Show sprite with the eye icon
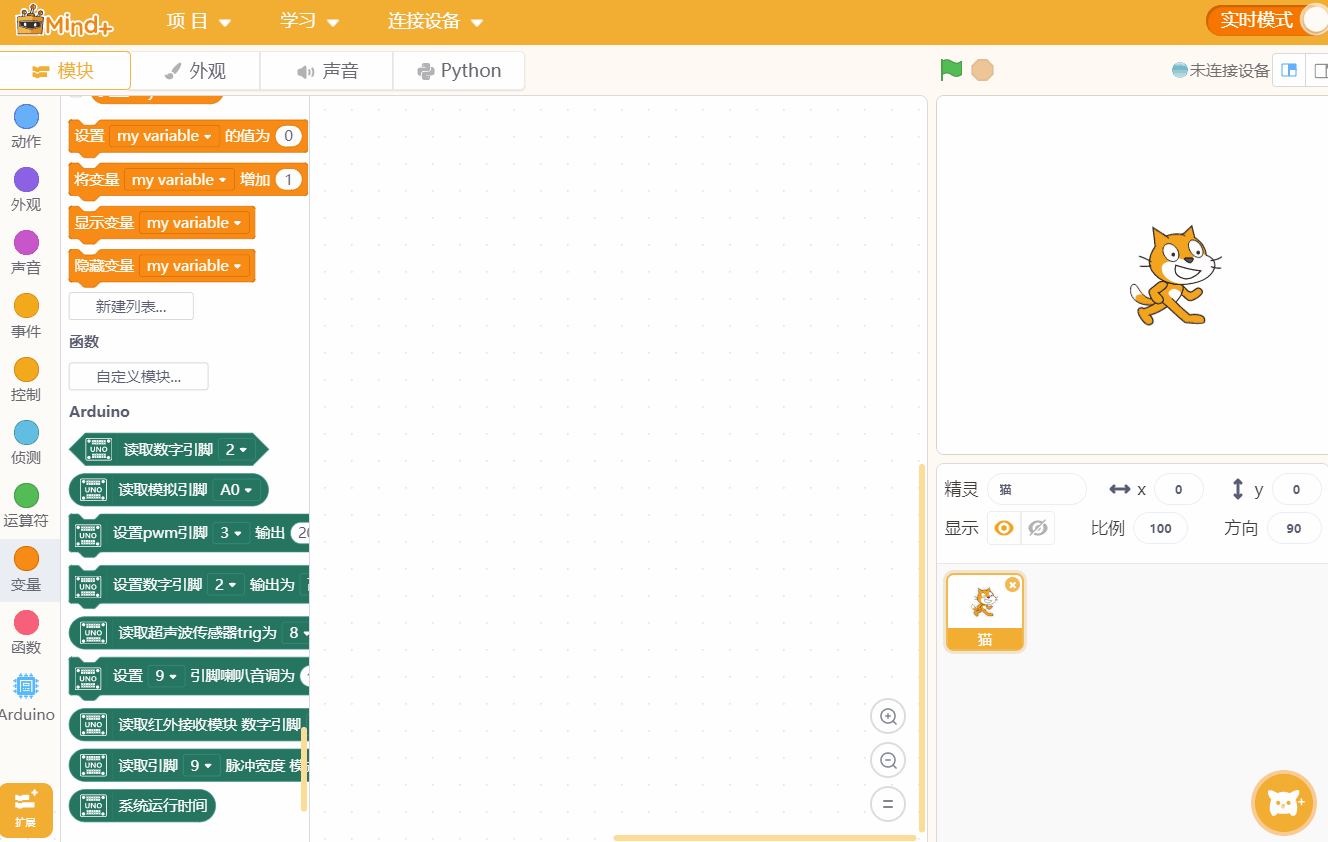Viewport: 1328px width, 842px height. 1004,528
